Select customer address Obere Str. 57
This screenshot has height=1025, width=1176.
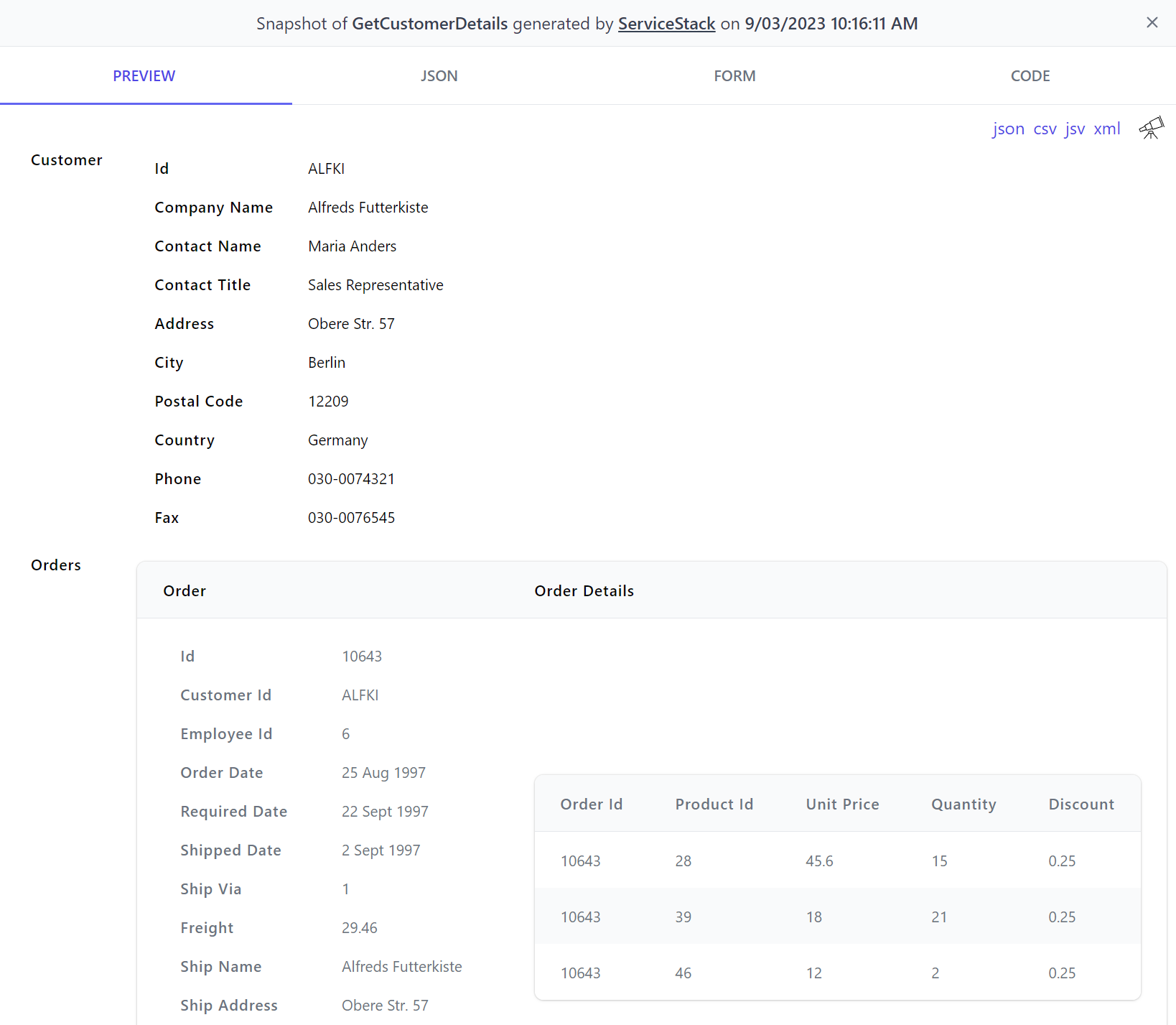tap(351, 324)
